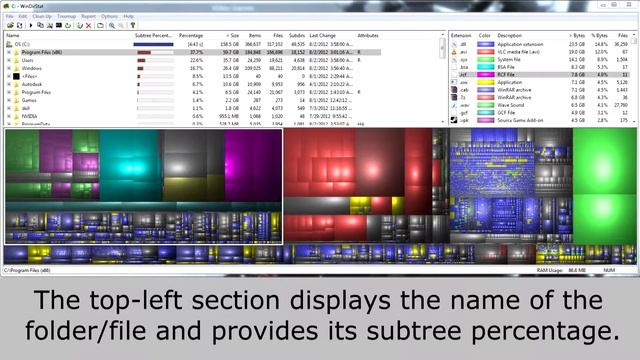Sort by the Last Change column header
Viewport: 640px width, 360px height.
(x=322, y=36)
